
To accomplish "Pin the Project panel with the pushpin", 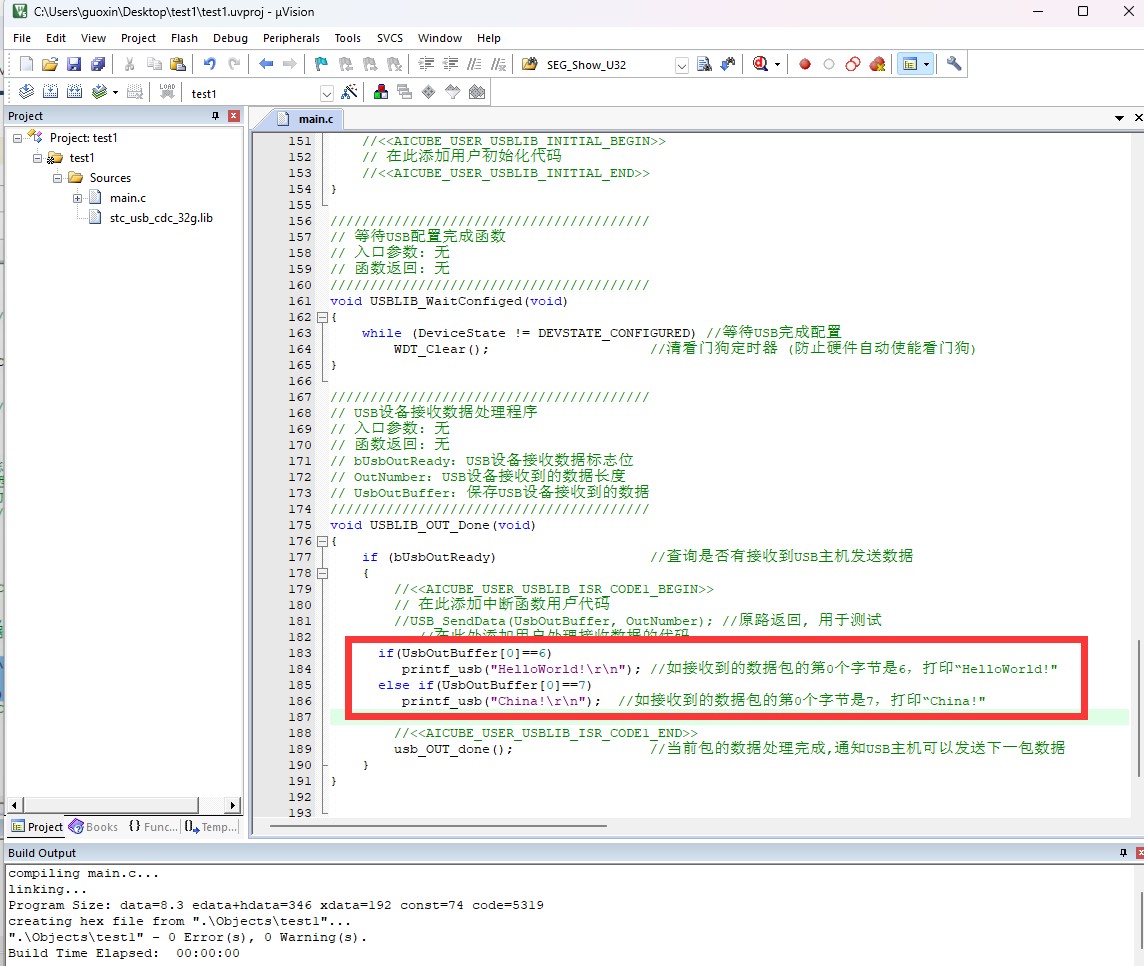I will click(x=215, y=116).
